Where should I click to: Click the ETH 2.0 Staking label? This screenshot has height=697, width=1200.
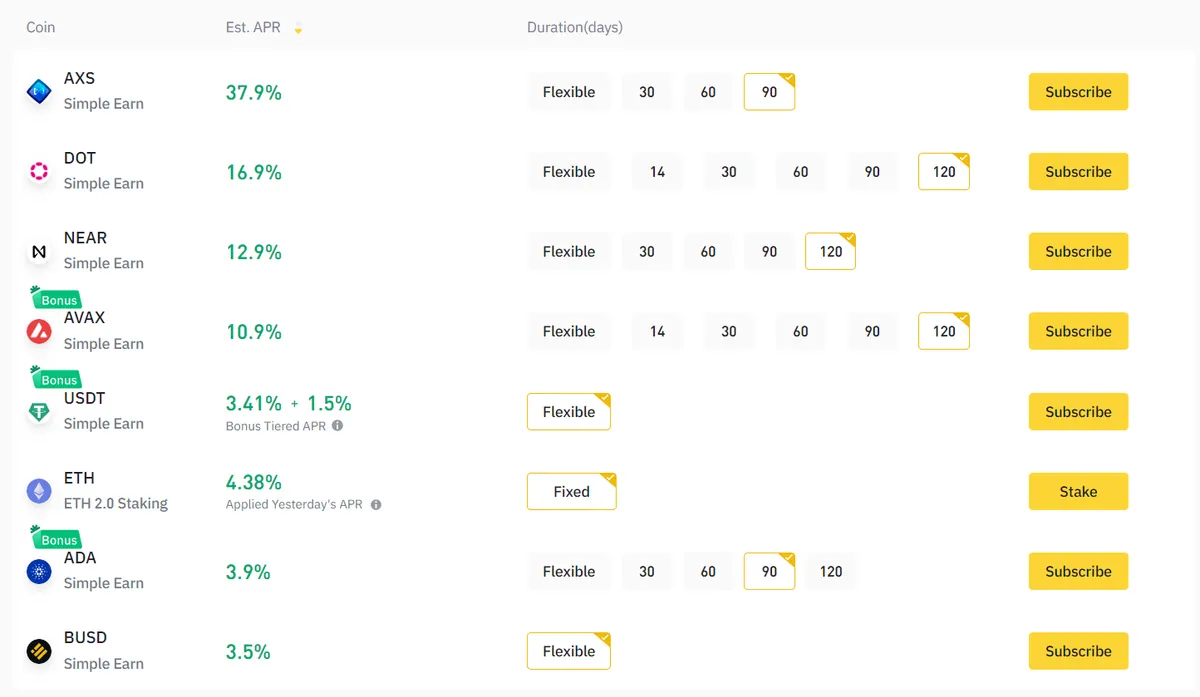click(x=116, y=503)
